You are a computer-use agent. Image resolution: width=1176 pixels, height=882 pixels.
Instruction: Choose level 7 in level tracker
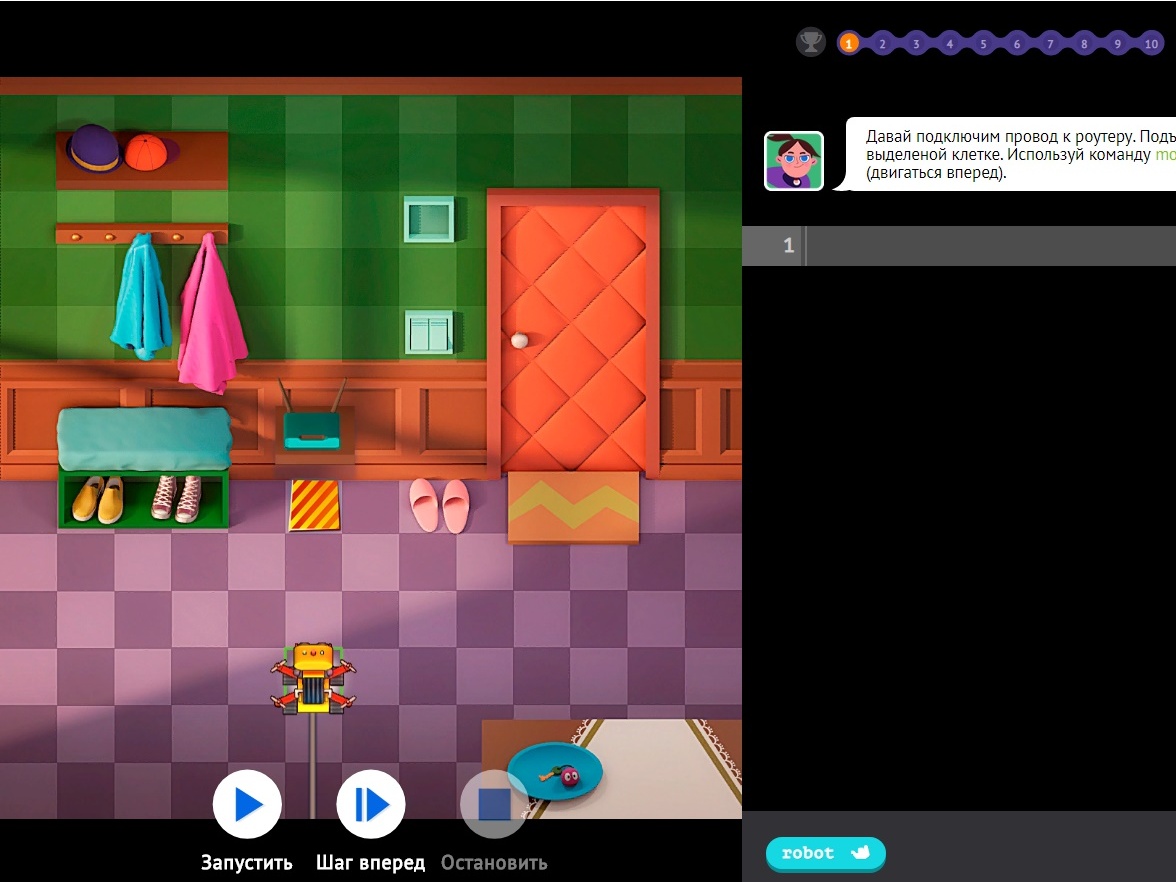coord(1050,43)
